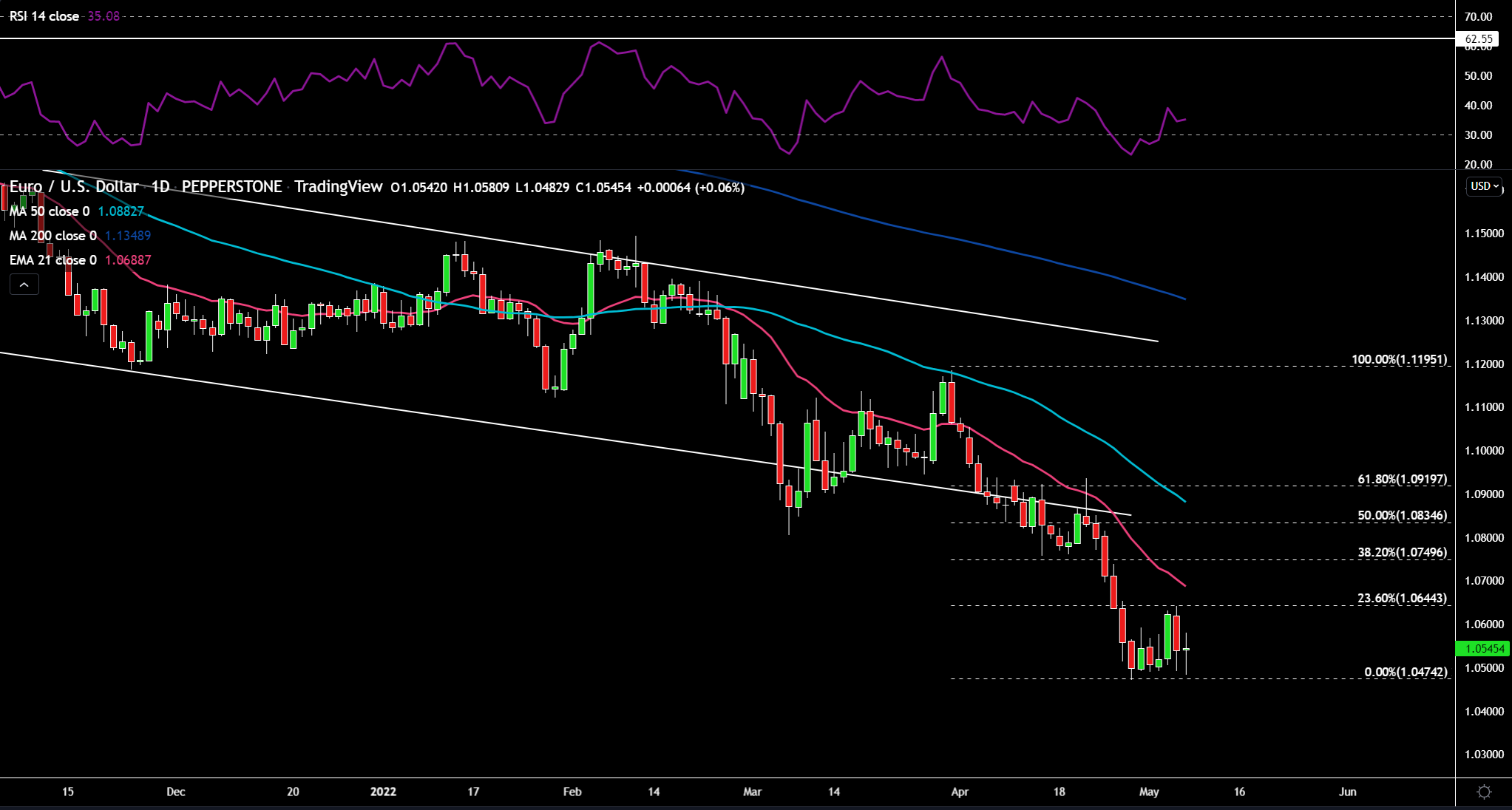Screen dimensions: 1512x810
Task: Click the 1.08000 price axis label
Action: [x=1484, y=538]
